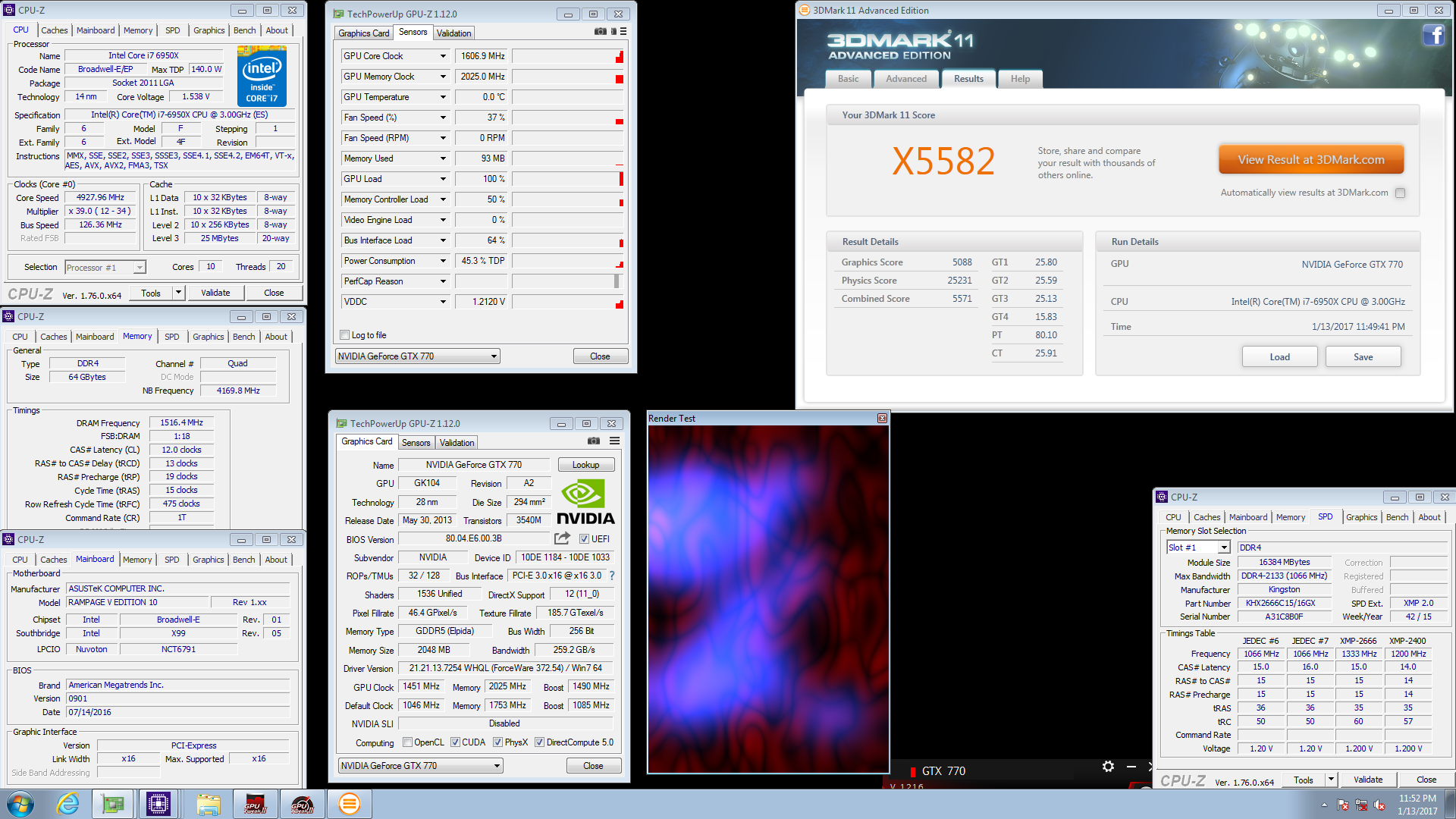Open the Slot #1 memory slot dropdown
1456x819 pixels.
click(1198, 548)
